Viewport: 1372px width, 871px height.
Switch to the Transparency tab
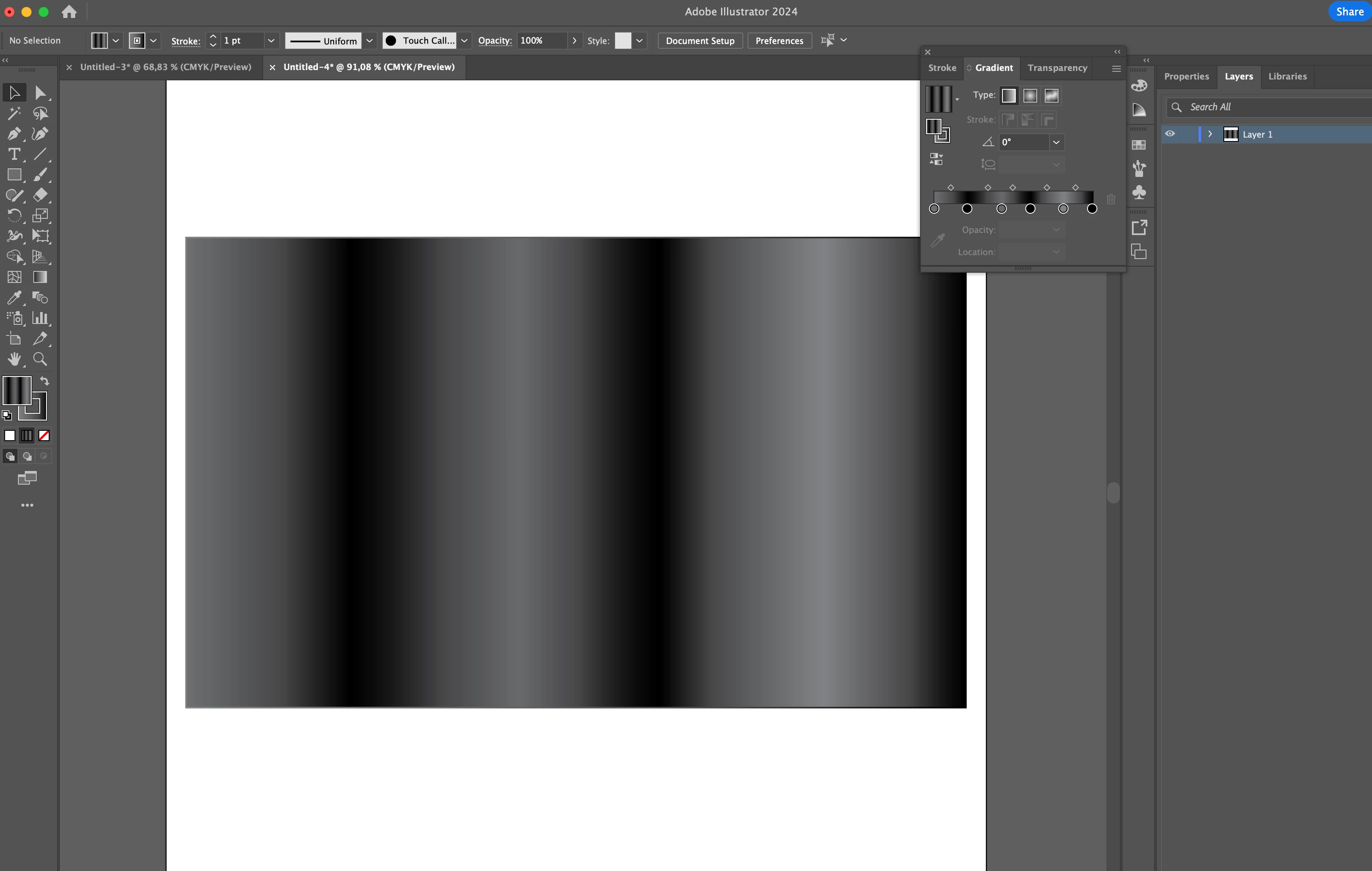point(1057,68)
